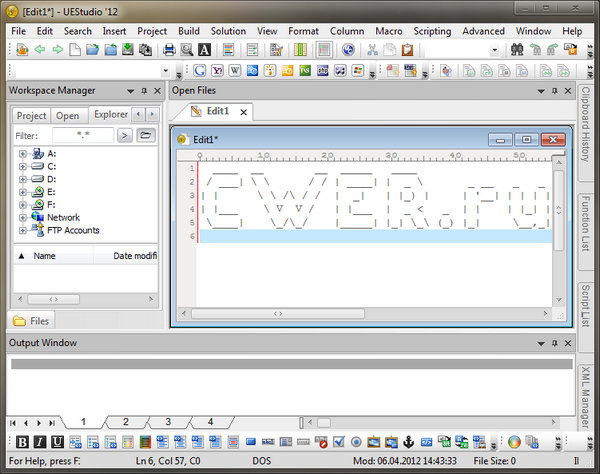Click the Underline formatting icon
The width and height of the screenshot is (600, 474).
tap(57, 442)
